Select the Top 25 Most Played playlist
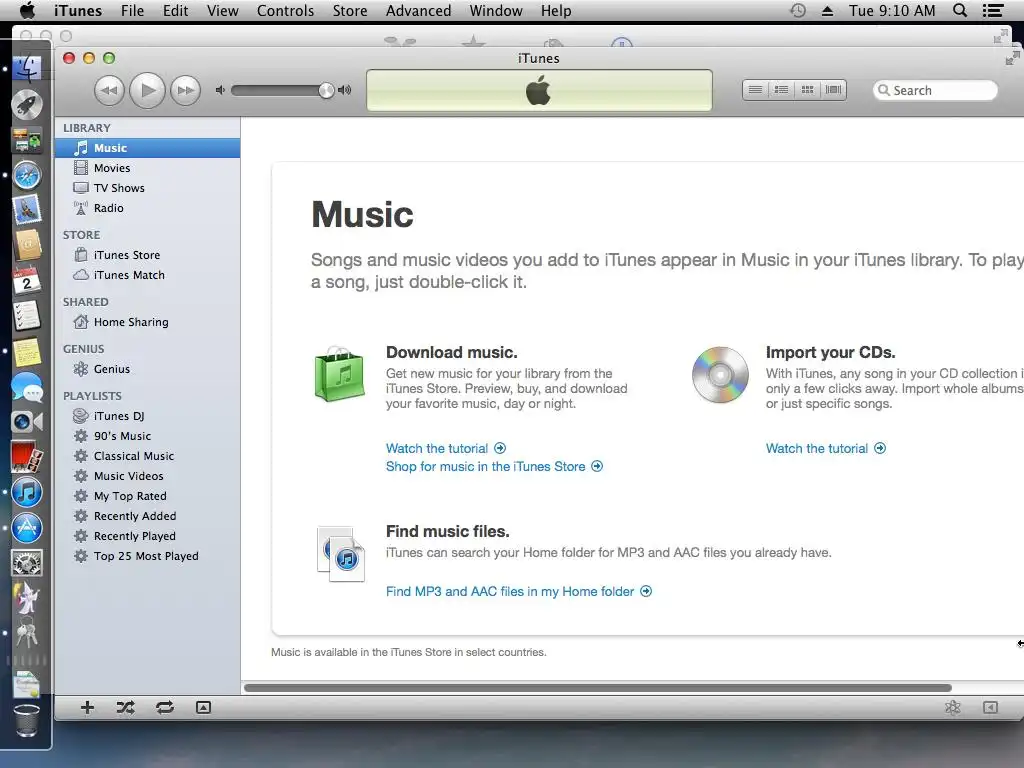1024x768 pixels. (148, 556)
